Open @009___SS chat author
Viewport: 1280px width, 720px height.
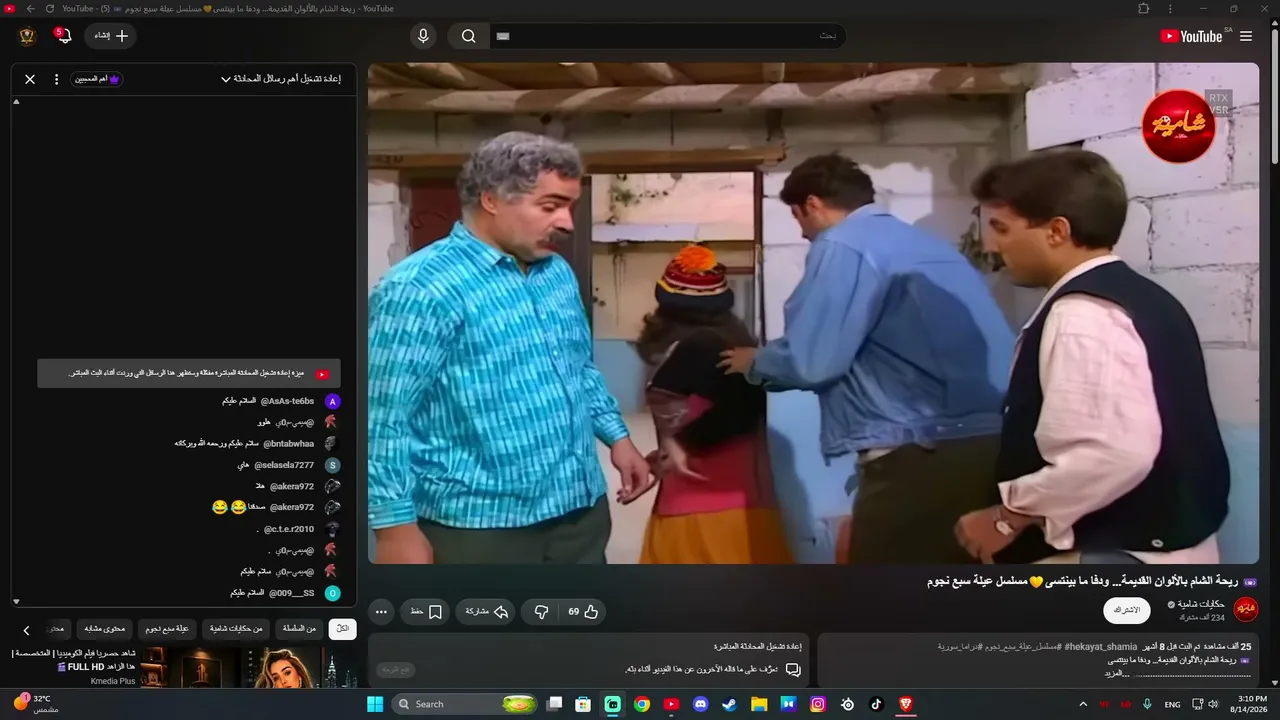(x=291, y=593)
